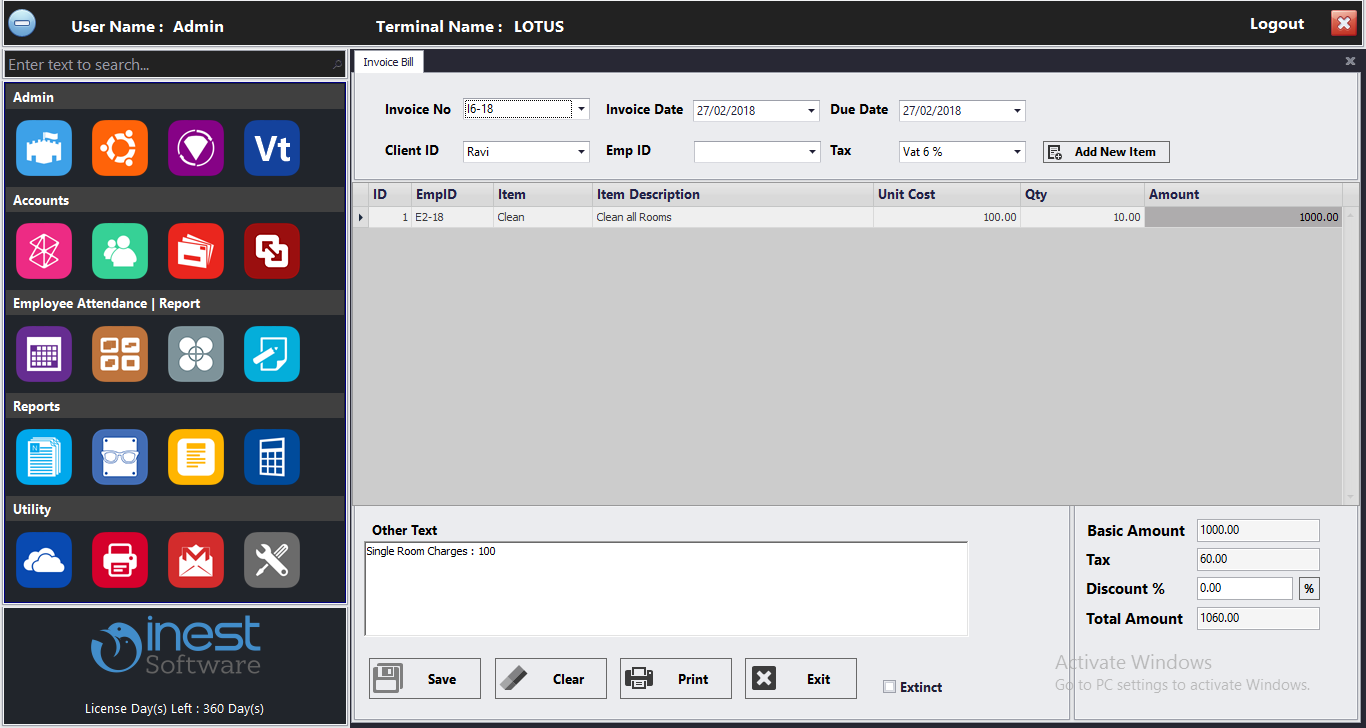The height and width of the screenshot is (728, 1366).
Task: Open the red mail envelope utility icon
Action: click(x=196, y=560)
